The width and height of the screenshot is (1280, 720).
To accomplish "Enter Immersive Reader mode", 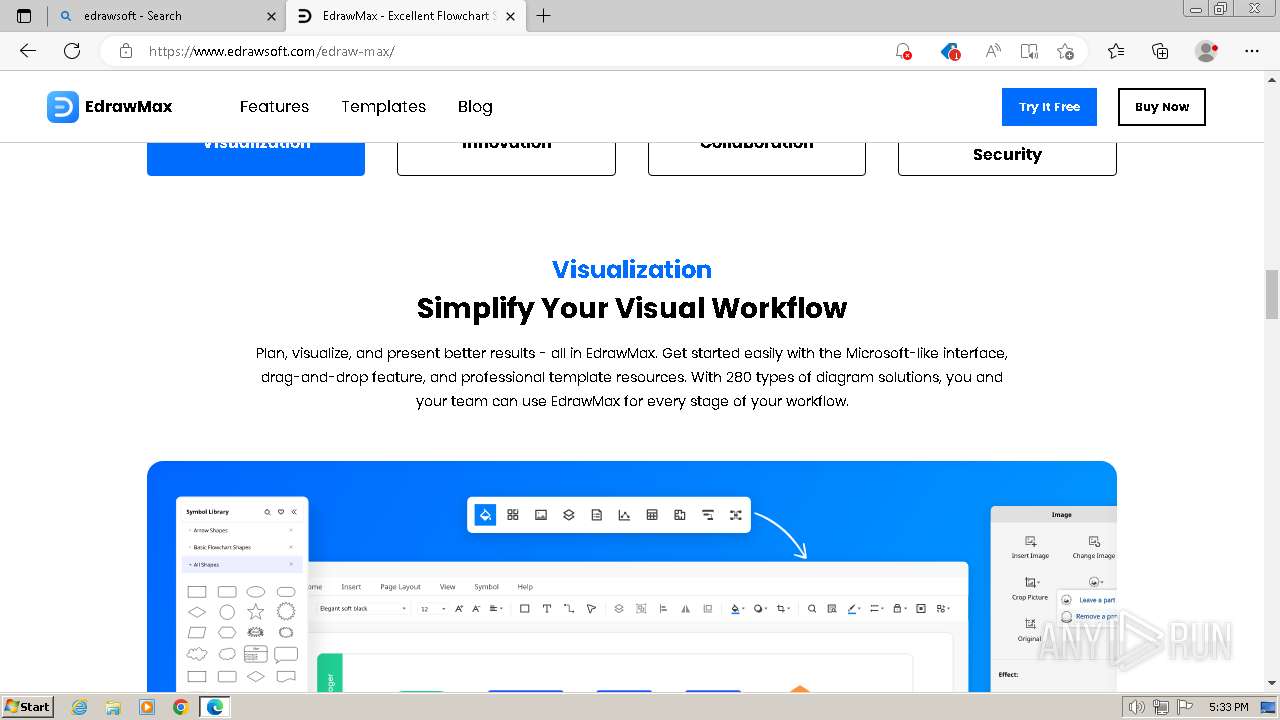I will (x=1029, y=51).
